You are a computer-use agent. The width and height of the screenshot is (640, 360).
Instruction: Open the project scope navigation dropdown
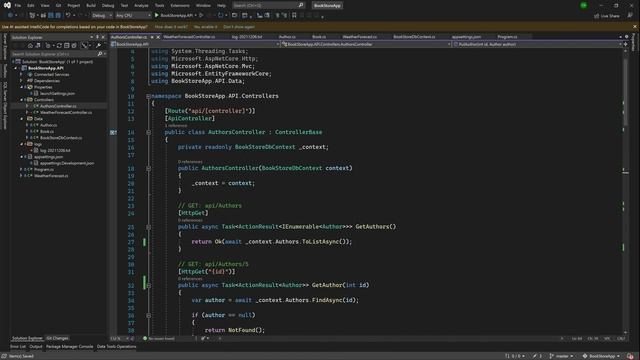tap(195, 44)
